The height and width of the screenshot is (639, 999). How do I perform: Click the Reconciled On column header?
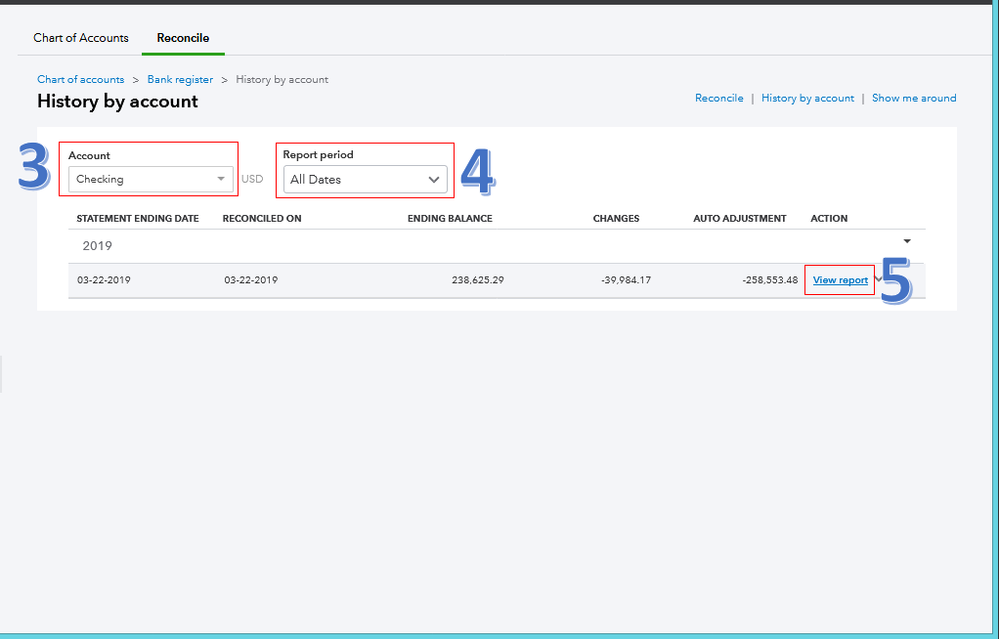pyautogui.click(x=262, y=219)
